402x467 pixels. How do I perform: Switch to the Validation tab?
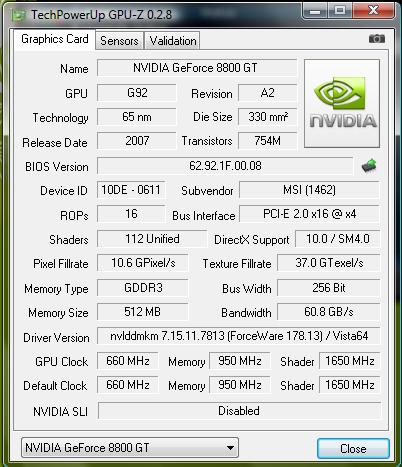click(173, 41)
